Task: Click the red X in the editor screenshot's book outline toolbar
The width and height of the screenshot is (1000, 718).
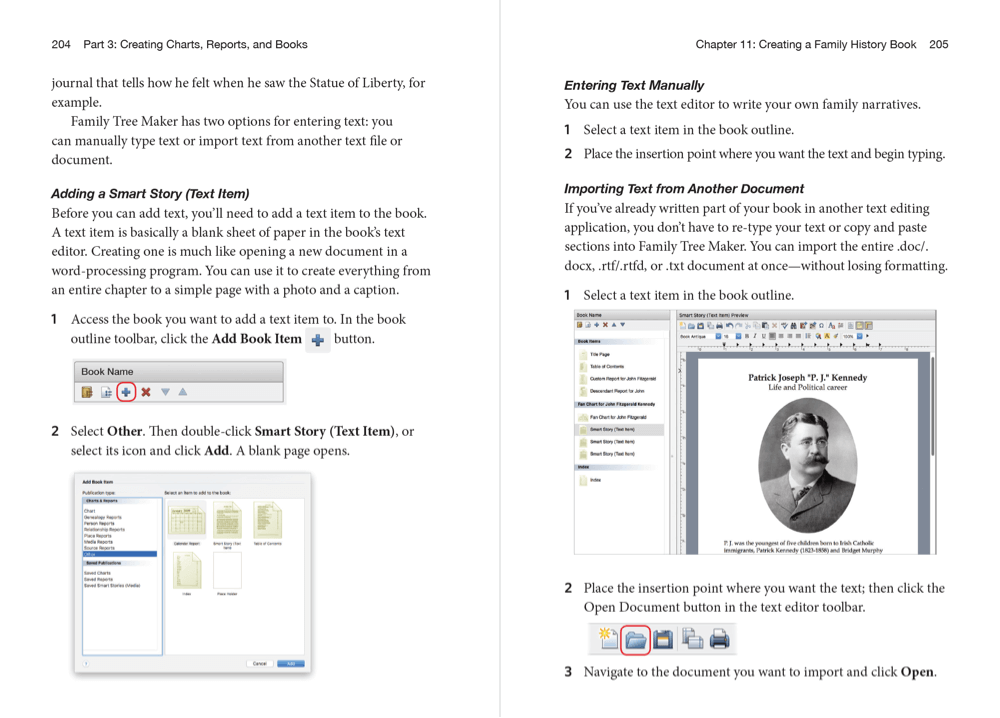Action: (x=605, y=325)
